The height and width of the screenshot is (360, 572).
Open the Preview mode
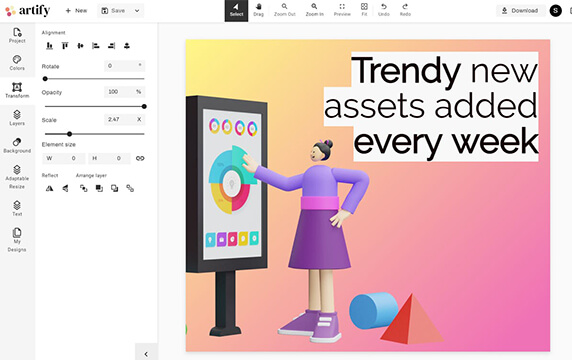pos(342,10)
